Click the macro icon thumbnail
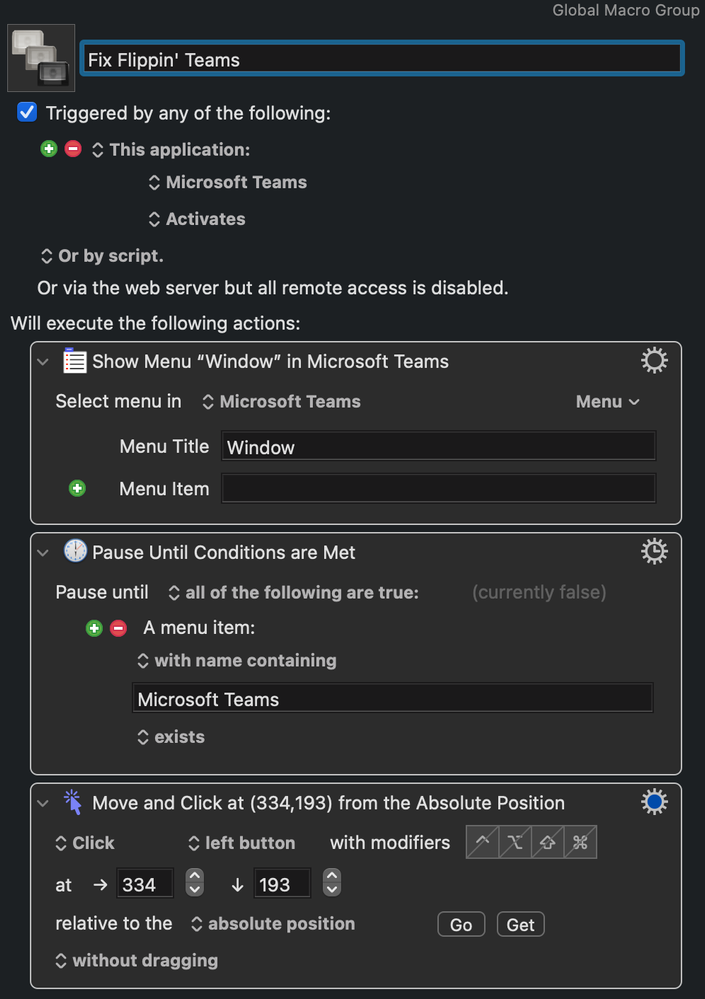 [41, 57]
